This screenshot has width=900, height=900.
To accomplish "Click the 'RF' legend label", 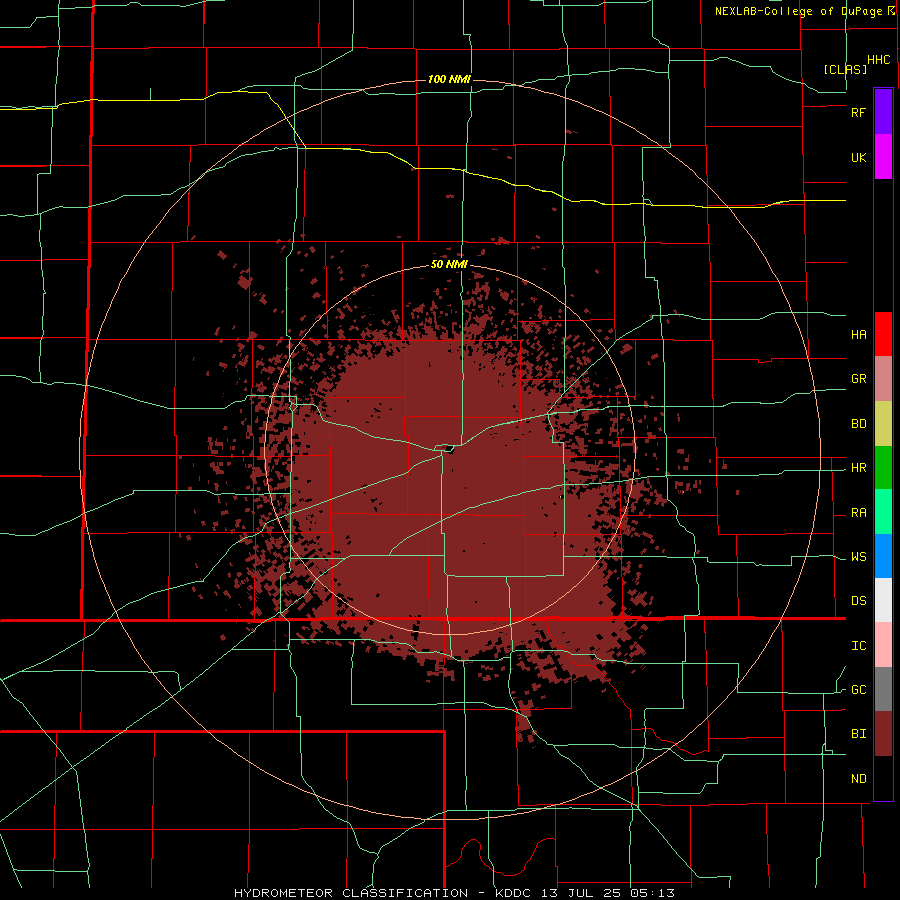I will click(x=859, y=112).
